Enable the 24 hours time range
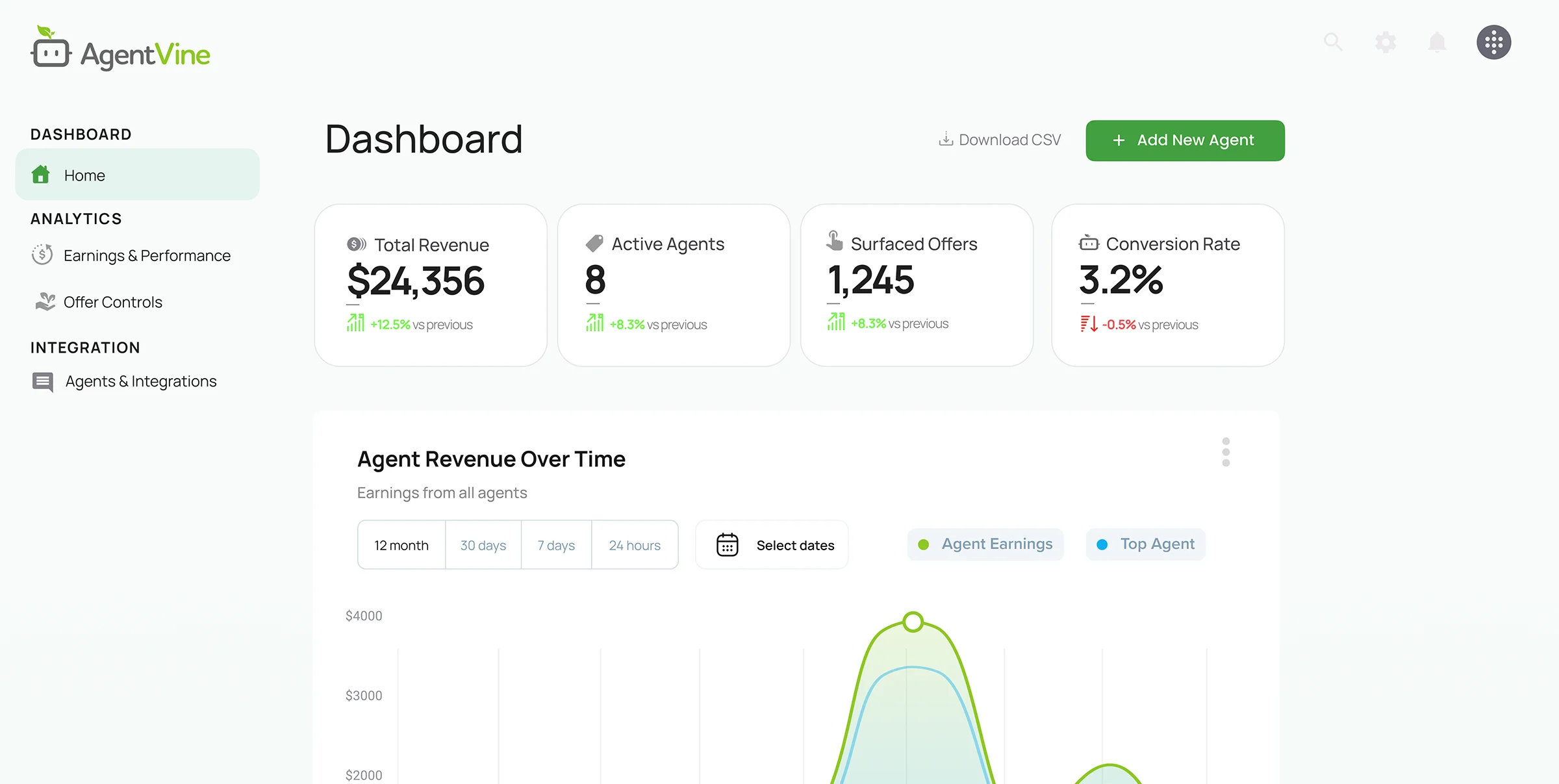Image resolution: width=1559 pixels, height=784 pixels. (x=634, y=544)
